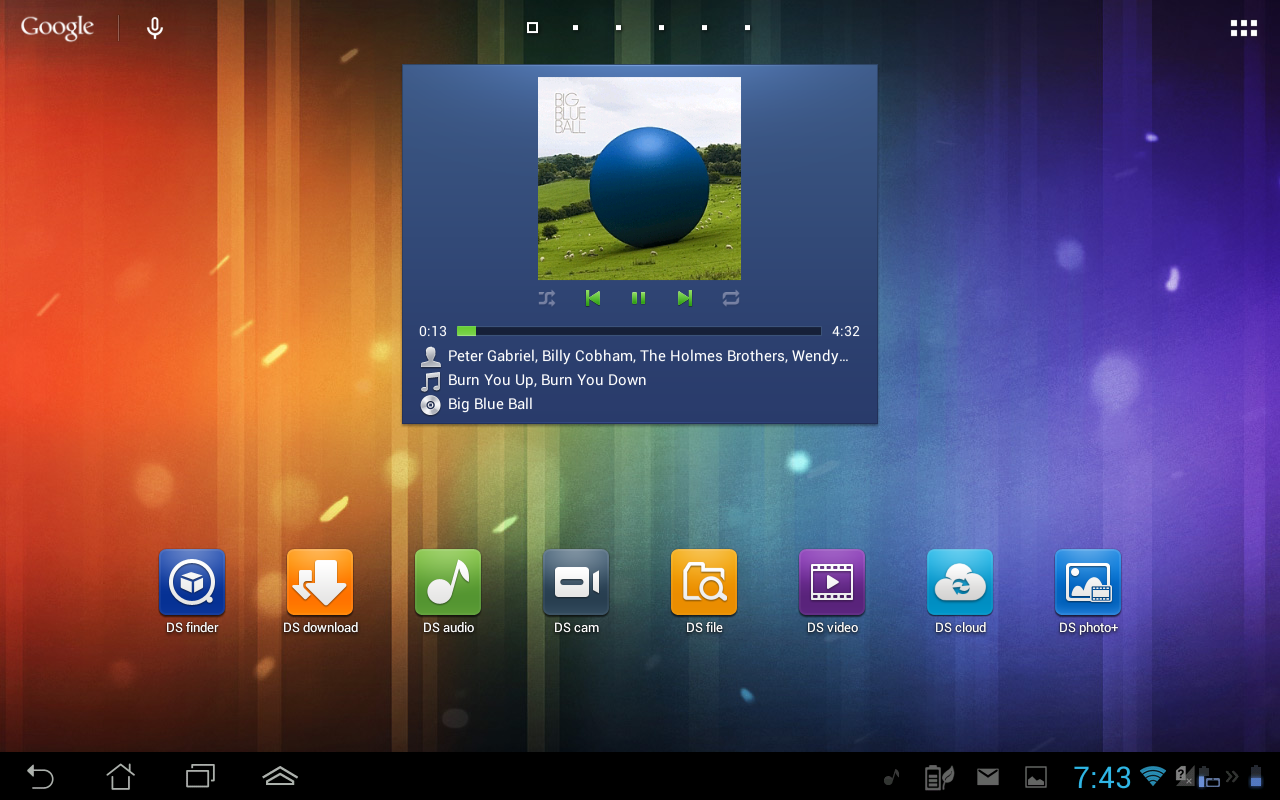Start a Google voice search
The image size is (1280, 800).
(154, 27)
